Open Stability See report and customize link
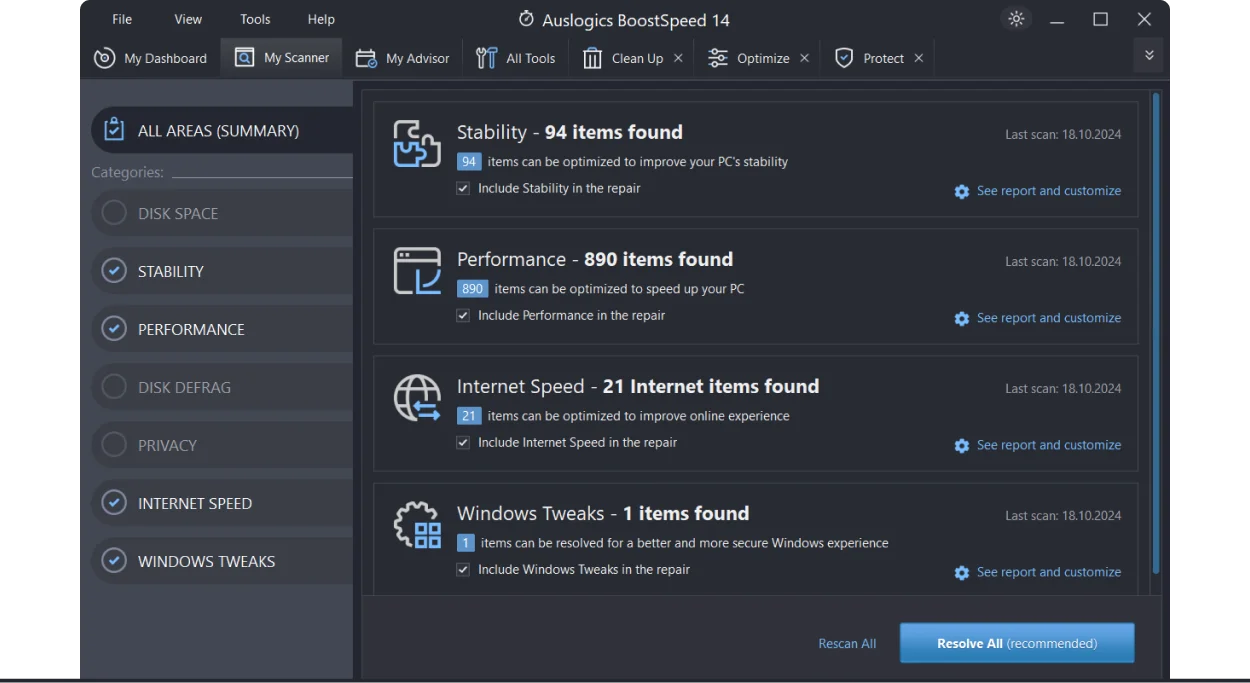The image size is (1250, 683). 1049,191
